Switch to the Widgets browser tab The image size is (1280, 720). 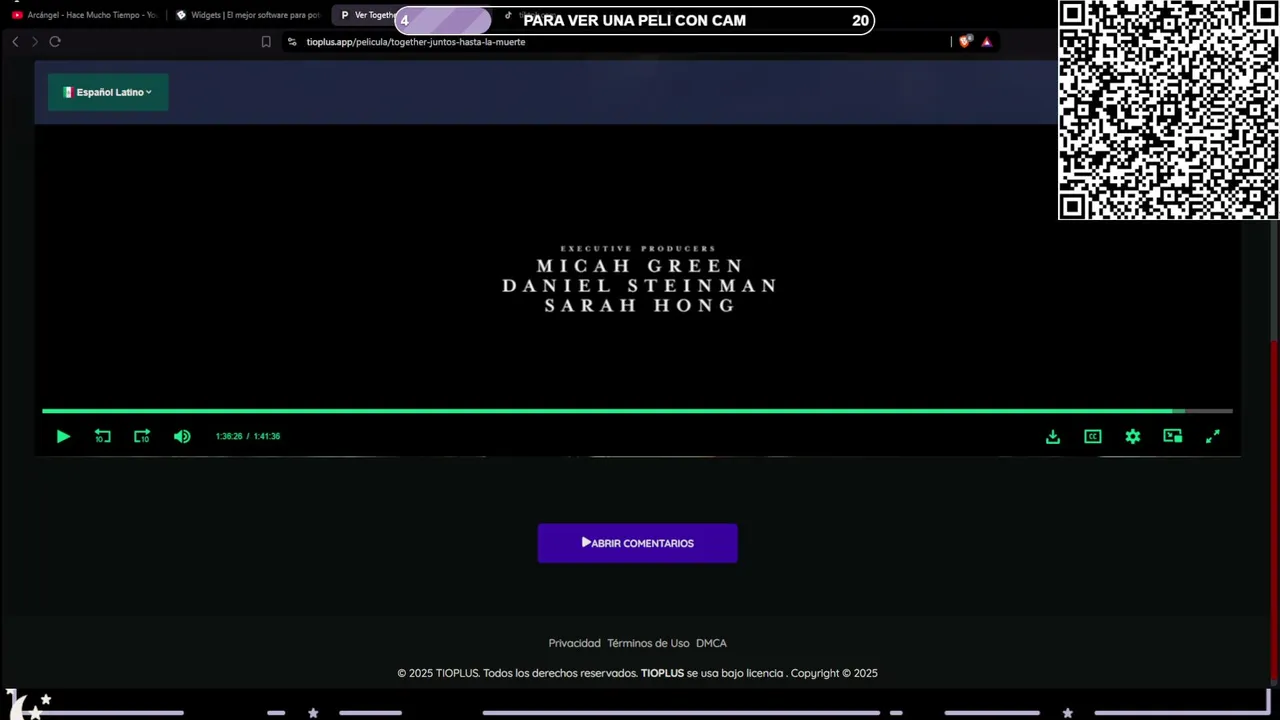coord(247,15)
